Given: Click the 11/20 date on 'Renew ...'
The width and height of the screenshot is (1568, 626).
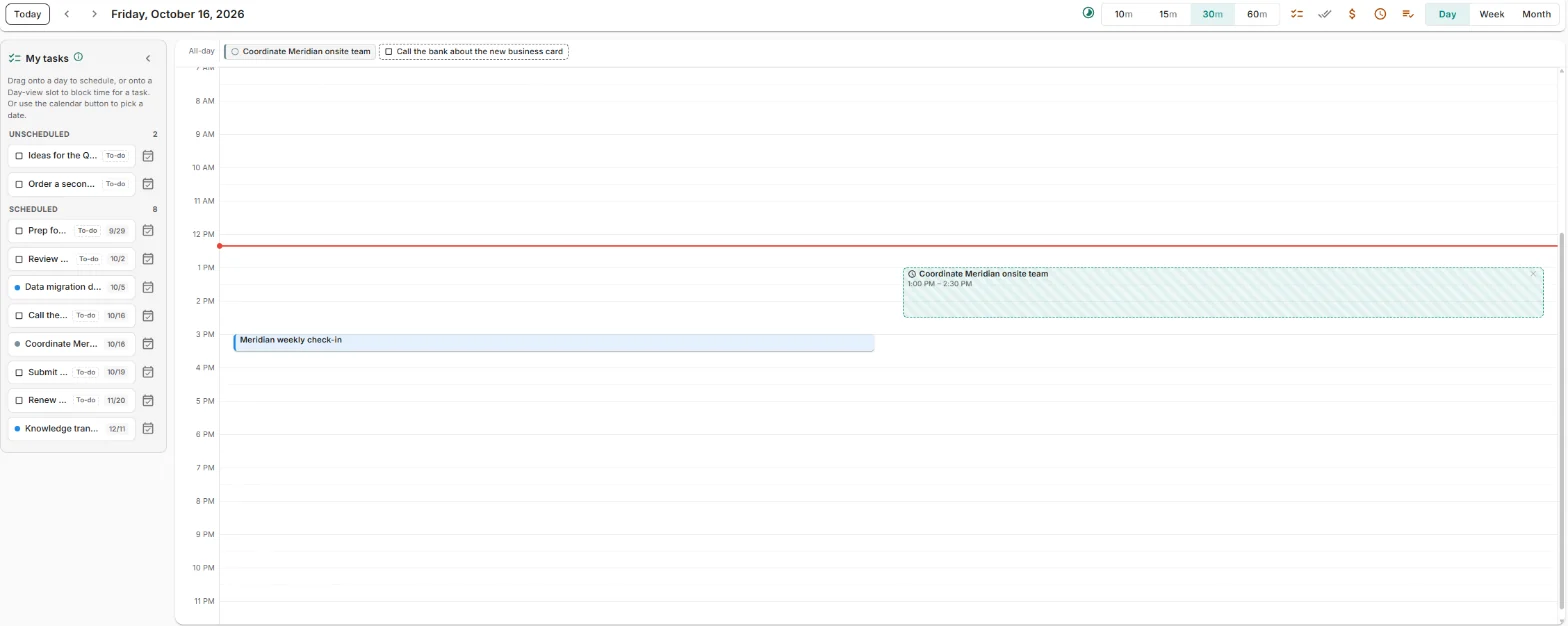Looking at the screenshot, I should coord(117,400).
